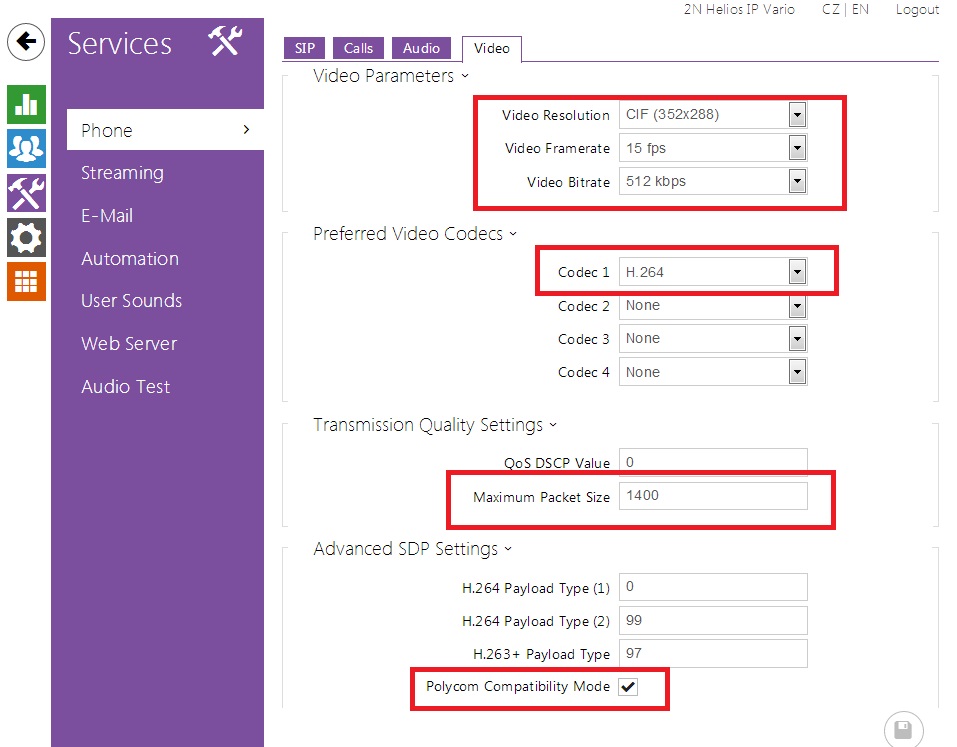
Task: Click the Logout link
Action: coord(917,10)
